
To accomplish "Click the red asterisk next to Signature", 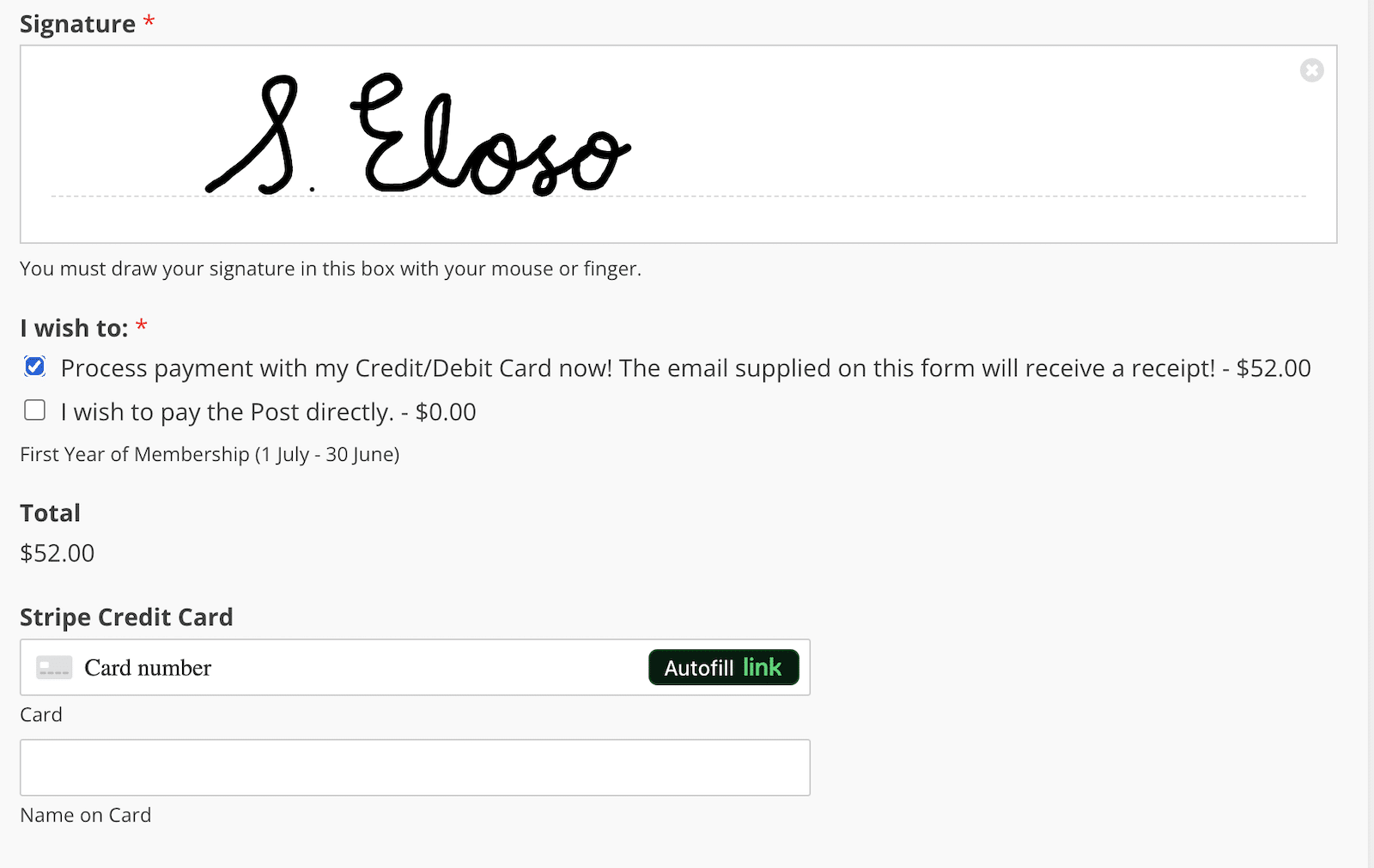I will tap(149, 21).
